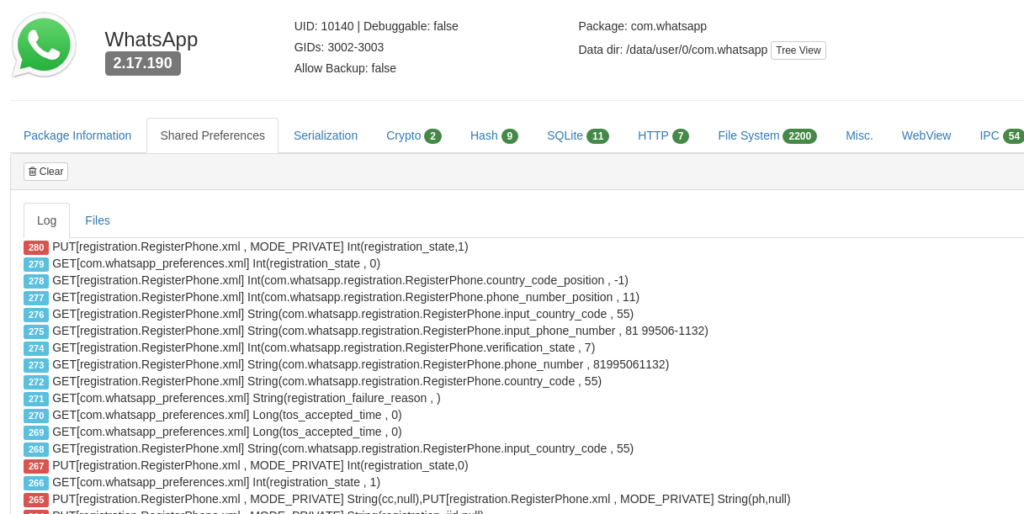Click the blue 279 log entry badge
Viewport: 1024px width, 514px height.
[x=36, y=264]
